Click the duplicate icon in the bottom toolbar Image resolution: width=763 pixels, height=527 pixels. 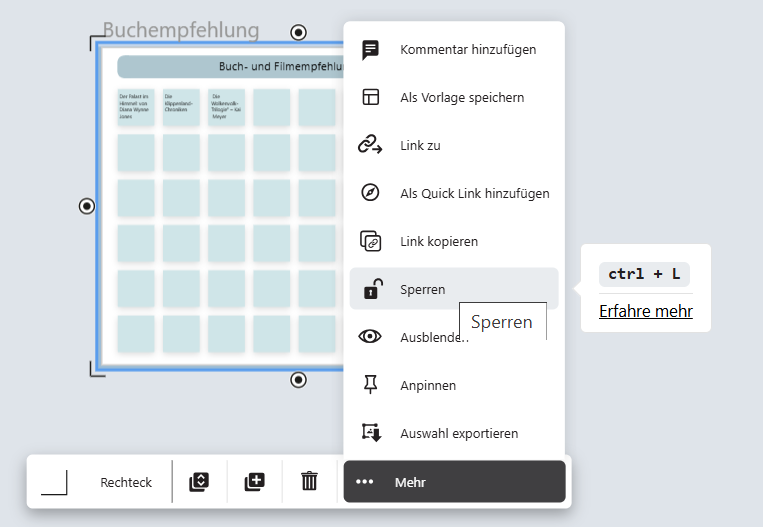tap(255, 481)
